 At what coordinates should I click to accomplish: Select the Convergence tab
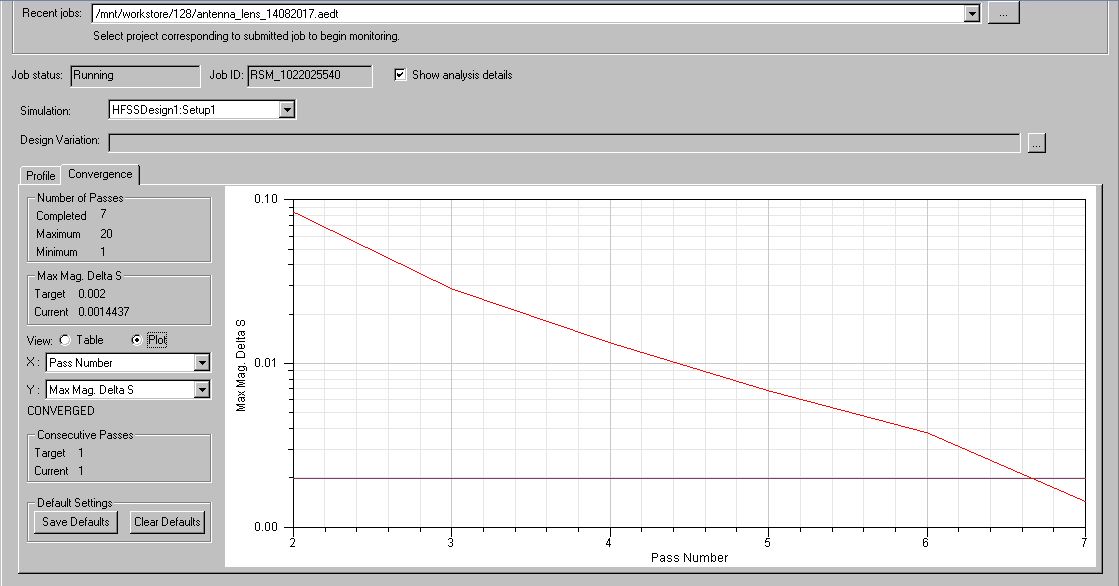(100, 174)
